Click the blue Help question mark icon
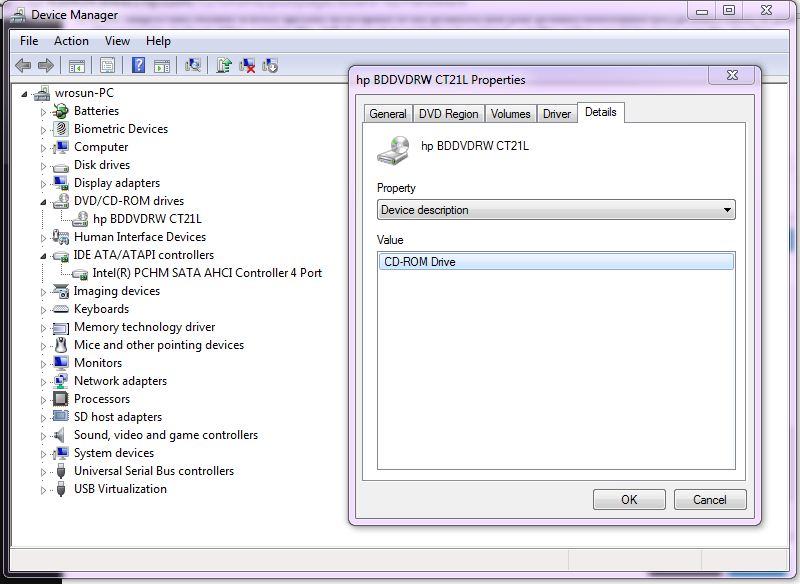The image size is (800, 584). pyautogui.click(x=138, y=65)
